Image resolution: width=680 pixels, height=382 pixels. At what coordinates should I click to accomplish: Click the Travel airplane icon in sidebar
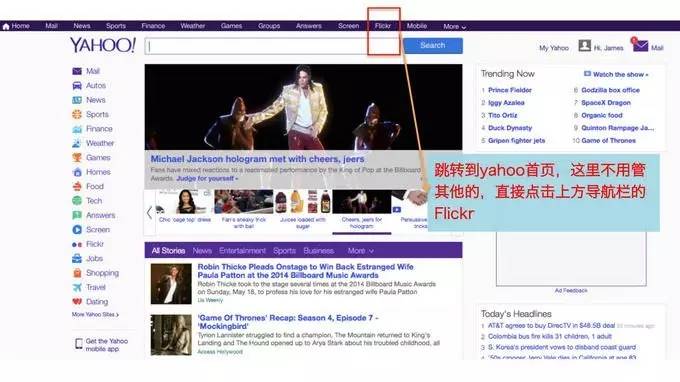(x=77, y=287)
